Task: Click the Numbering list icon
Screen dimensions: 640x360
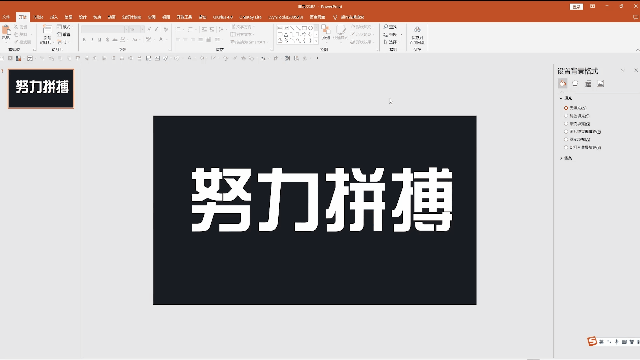Action: click(190, 29)
